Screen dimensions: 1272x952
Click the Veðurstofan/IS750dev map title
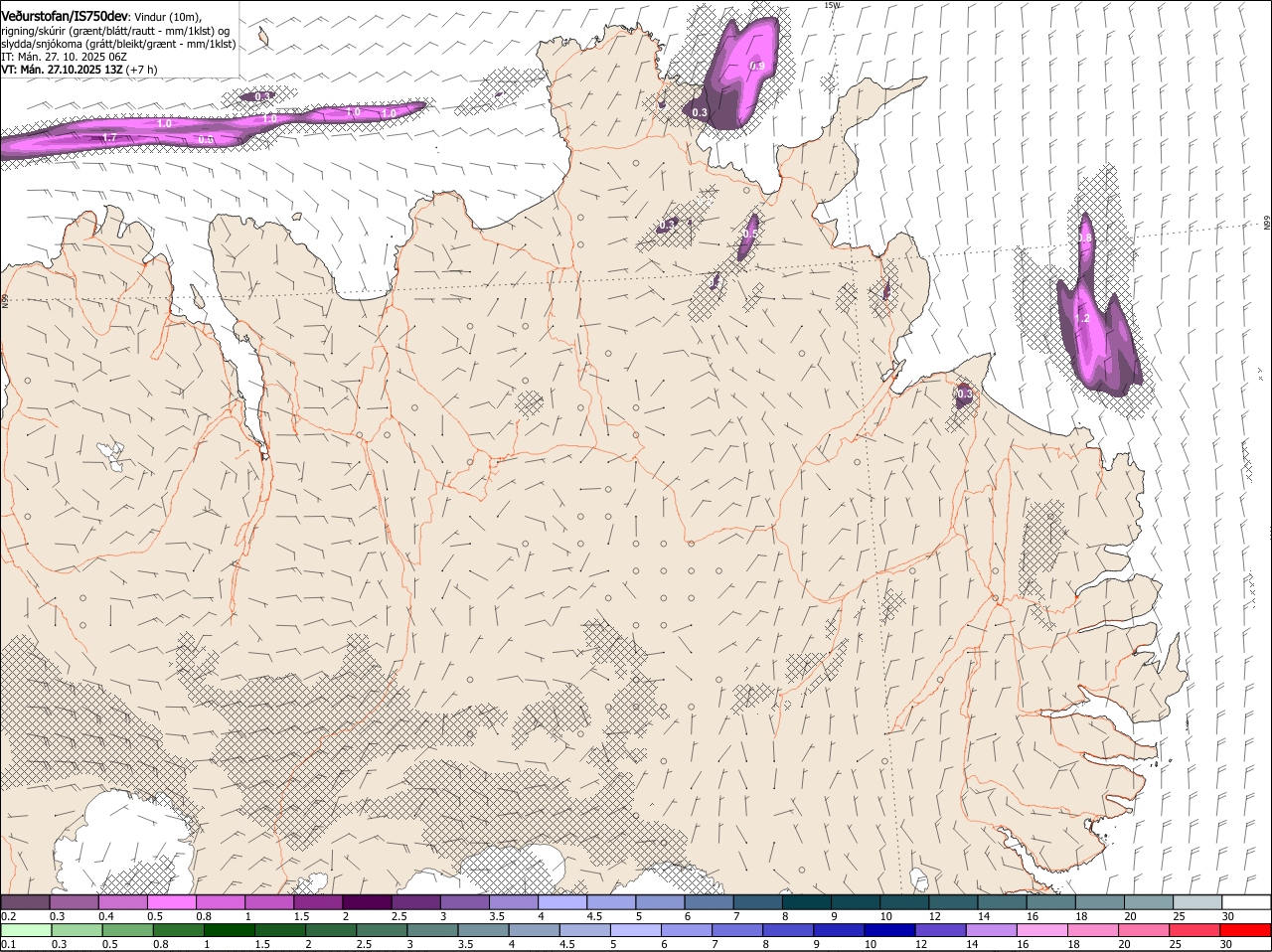[65, 16]
